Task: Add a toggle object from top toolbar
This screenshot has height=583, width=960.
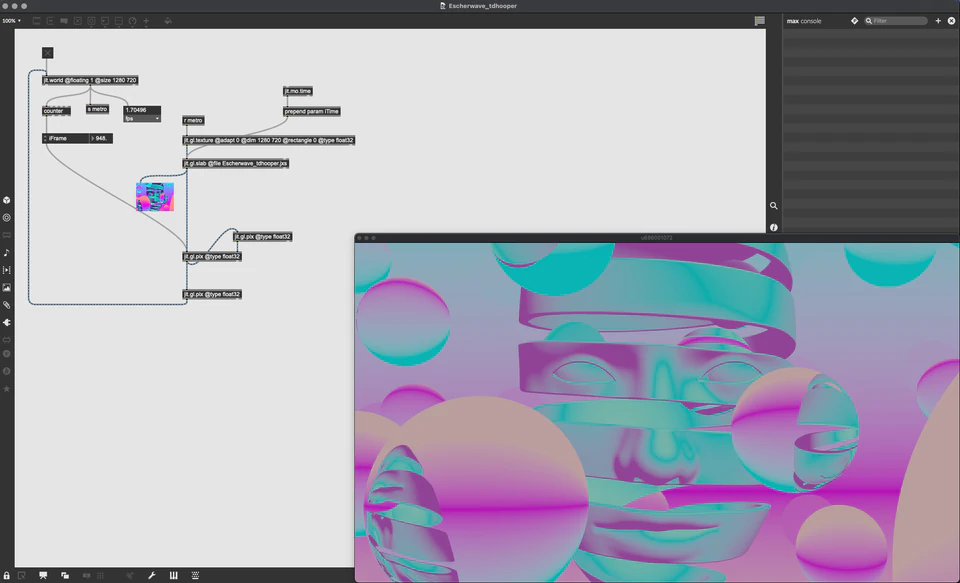Action: (x=78, y=21)
